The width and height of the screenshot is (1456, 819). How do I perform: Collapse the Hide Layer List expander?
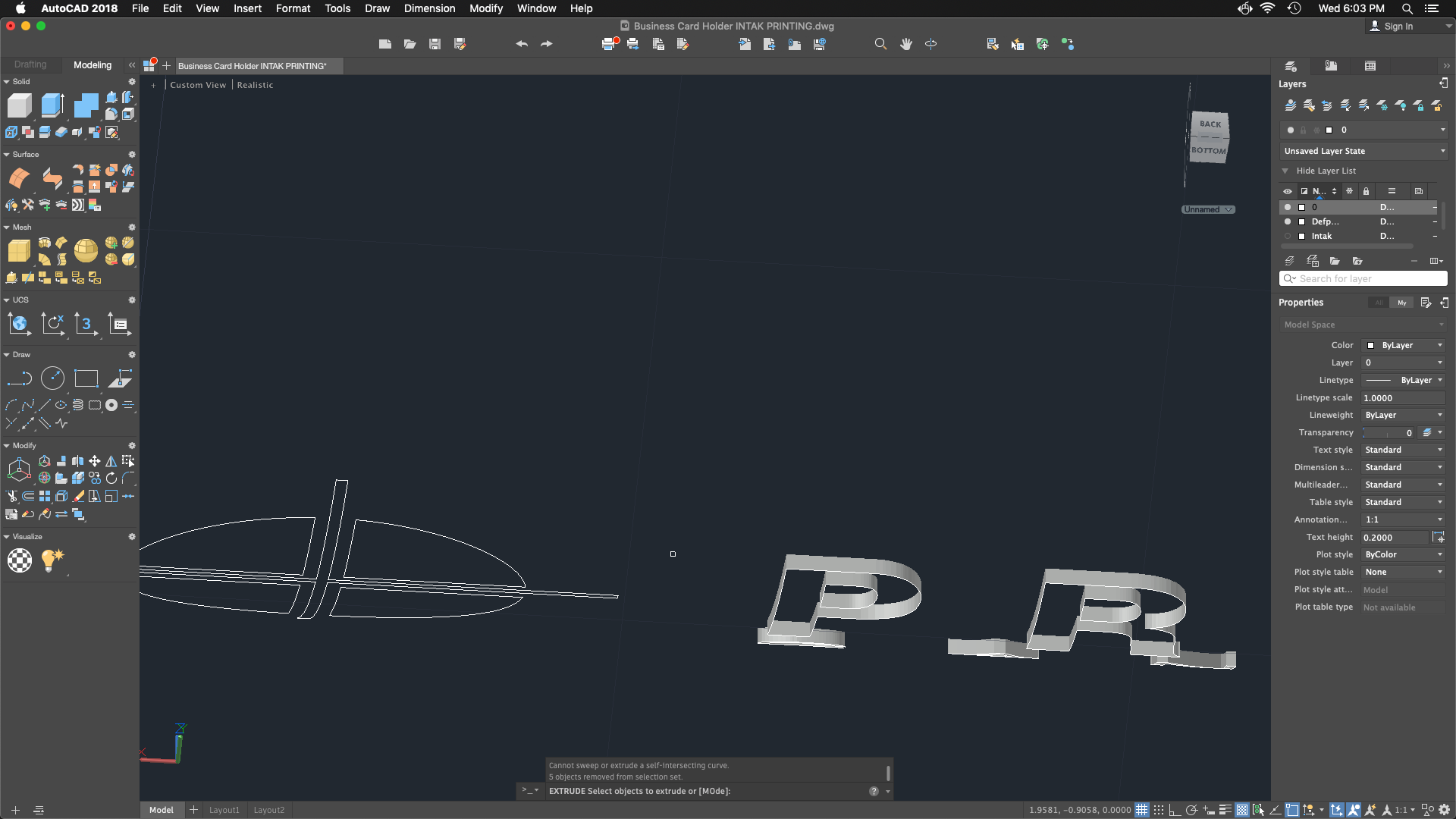coord(1285,171)
